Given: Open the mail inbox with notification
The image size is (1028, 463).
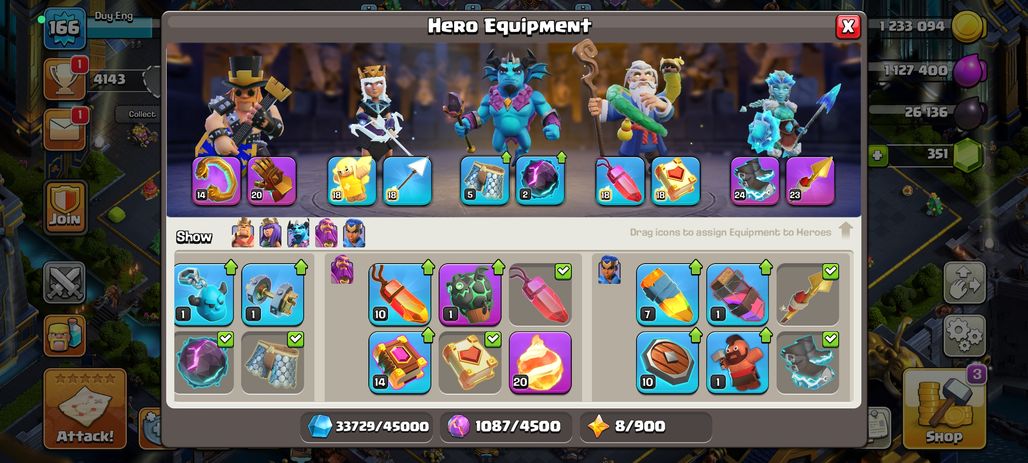Looking at the screenshot, I should 65,129.
